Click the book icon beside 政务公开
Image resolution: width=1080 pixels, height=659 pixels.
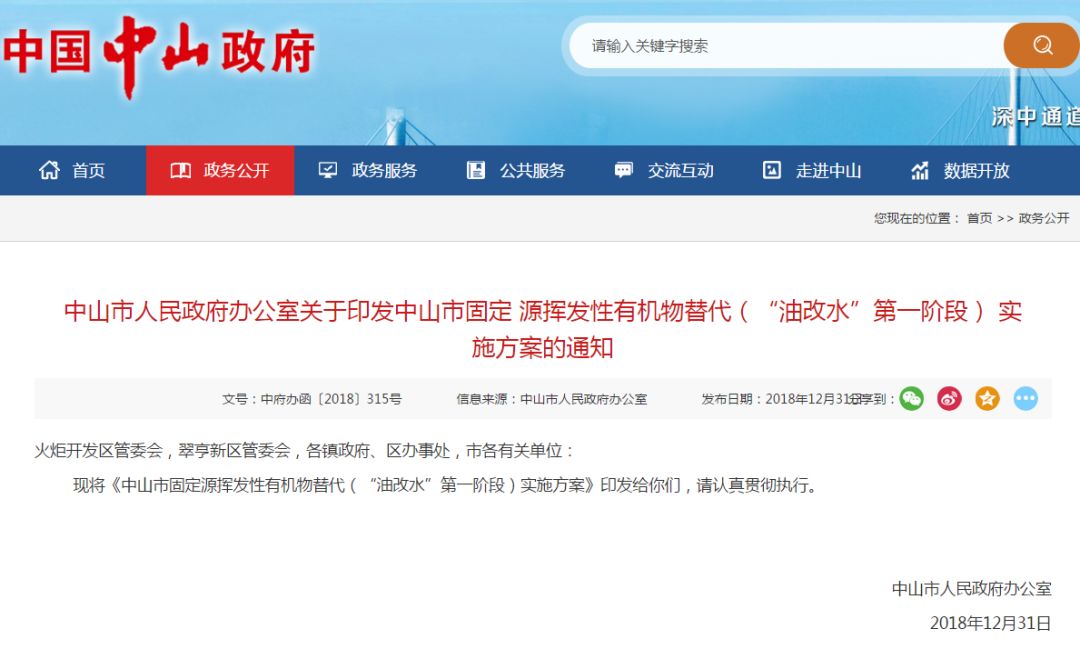(180, 170)
